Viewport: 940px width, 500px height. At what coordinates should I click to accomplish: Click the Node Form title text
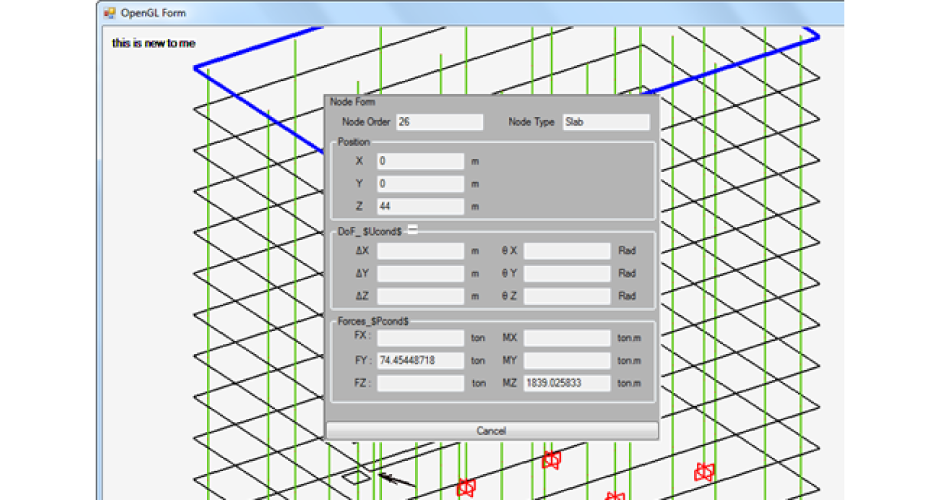pyautogui.click(x=352, y=102)
